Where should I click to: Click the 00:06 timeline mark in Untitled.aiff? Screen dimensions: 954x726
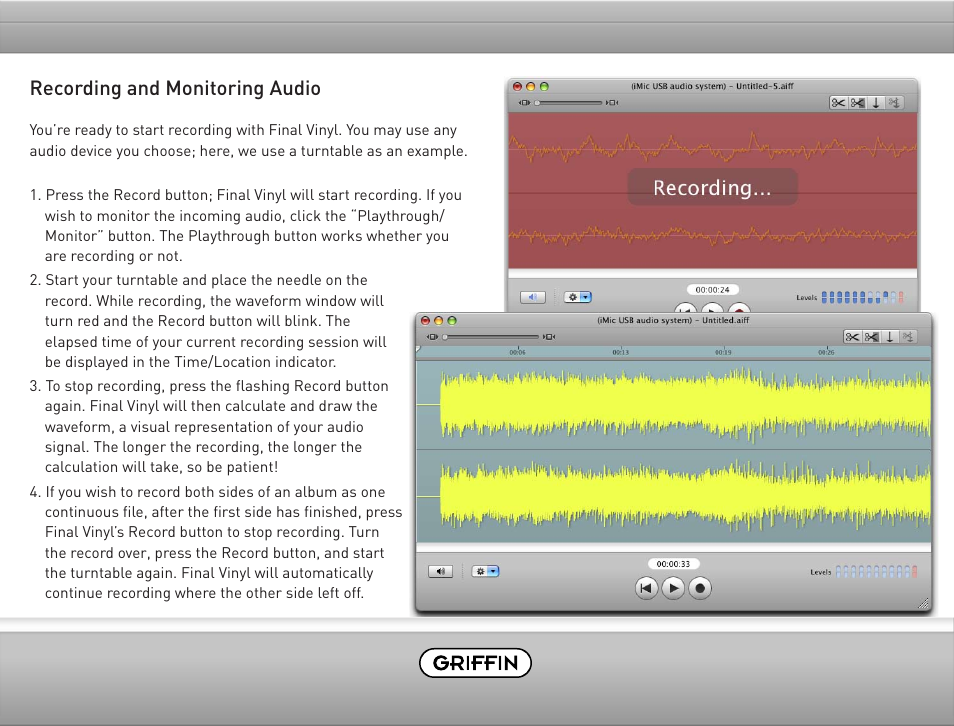point(517,352)
